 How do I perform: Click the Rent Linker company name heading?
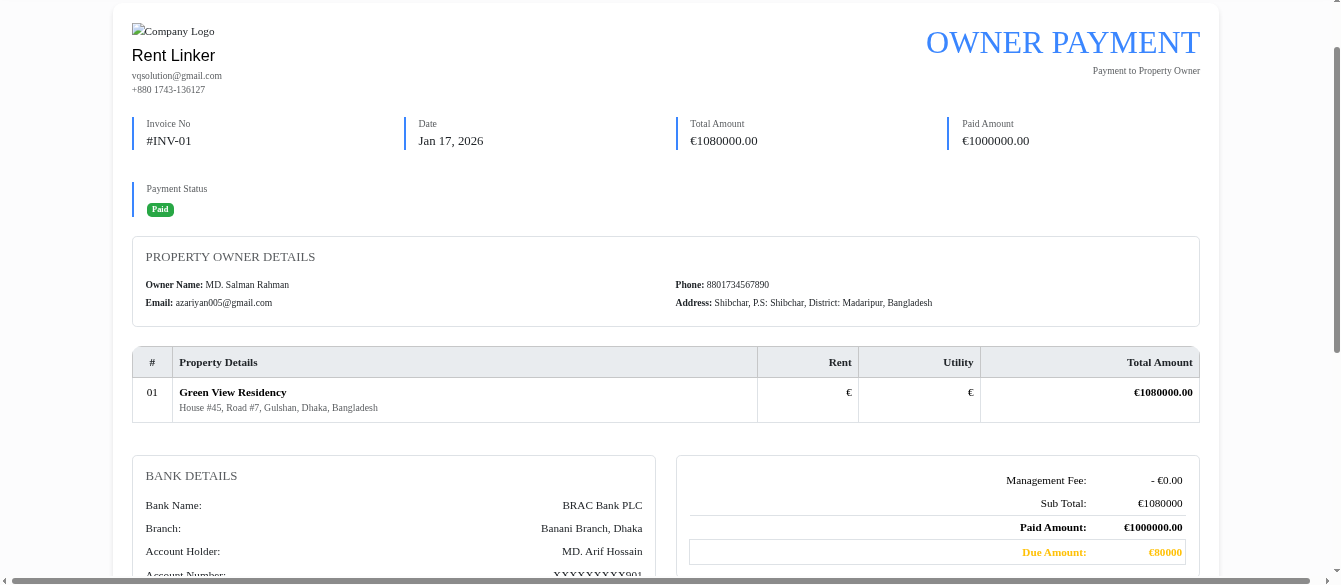click(173, 55)
